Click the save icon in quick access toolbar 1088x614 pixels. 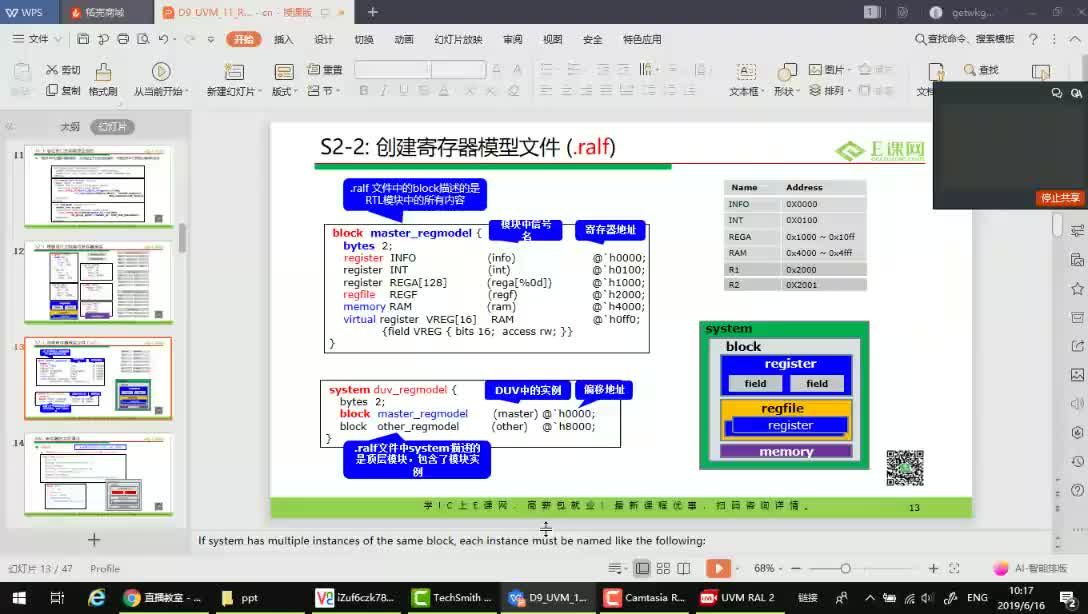[83, 39]
